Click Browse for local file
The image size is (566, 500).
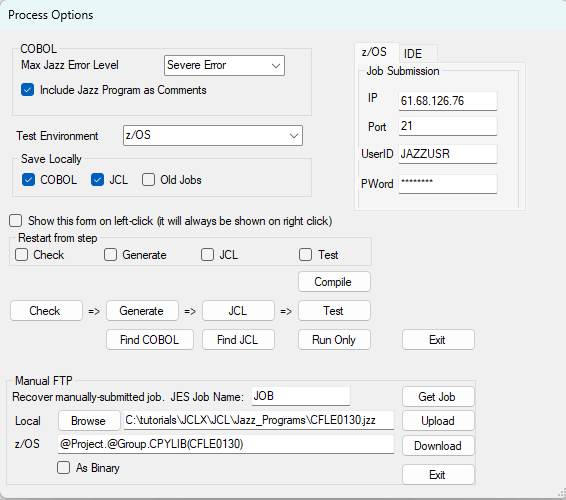(x=89, y=421)
